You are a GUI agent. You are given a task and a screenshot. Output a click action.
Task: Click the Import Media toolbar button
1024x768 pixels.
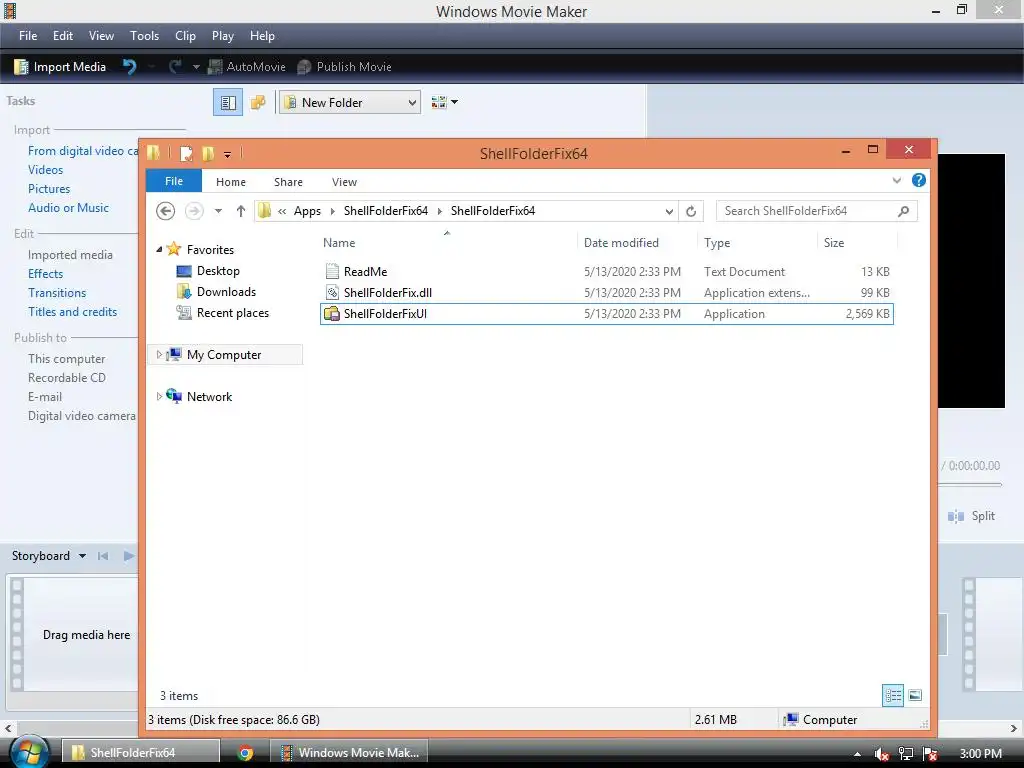coord(60,67)
